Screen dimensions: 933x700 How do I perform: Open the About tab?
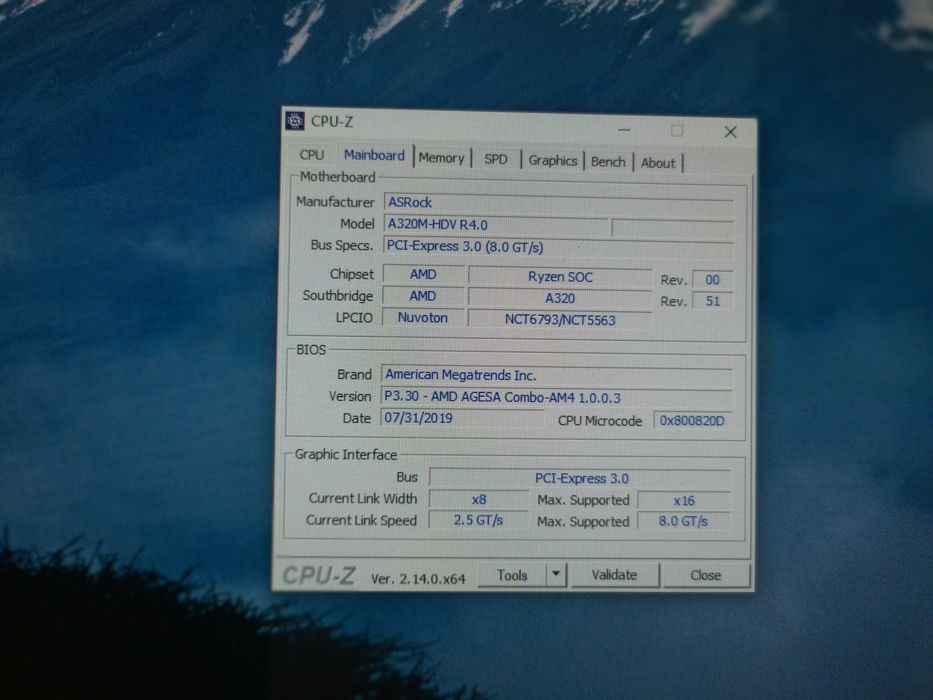(658, 163)
